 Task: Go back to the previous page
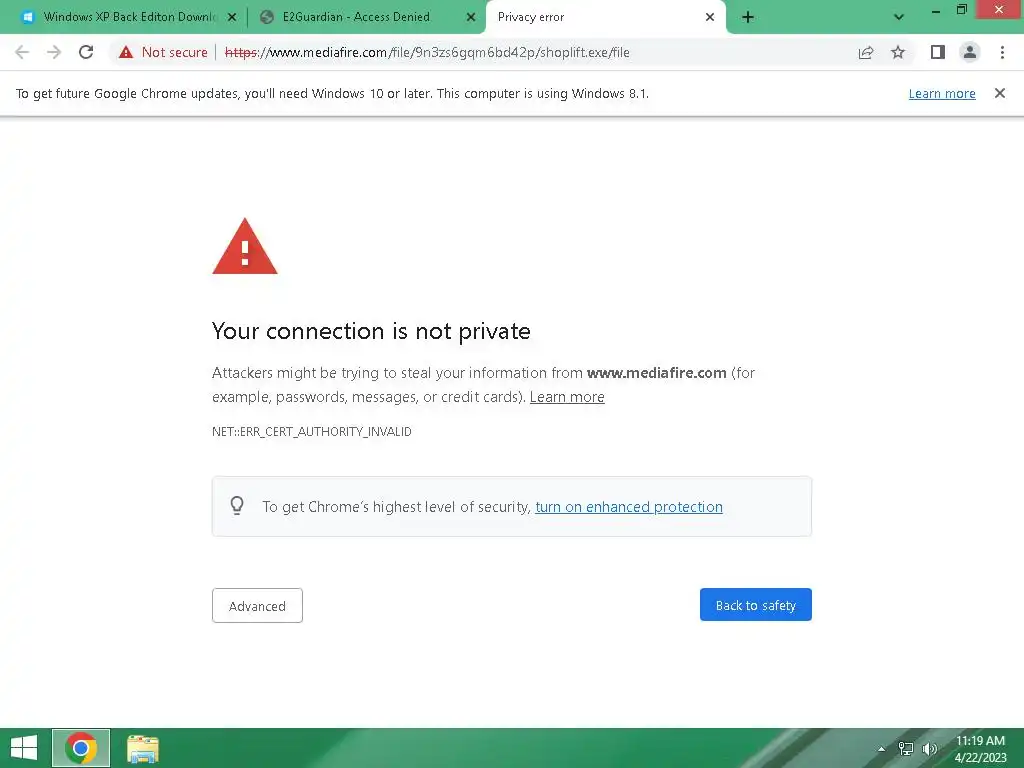coord(22,52)
